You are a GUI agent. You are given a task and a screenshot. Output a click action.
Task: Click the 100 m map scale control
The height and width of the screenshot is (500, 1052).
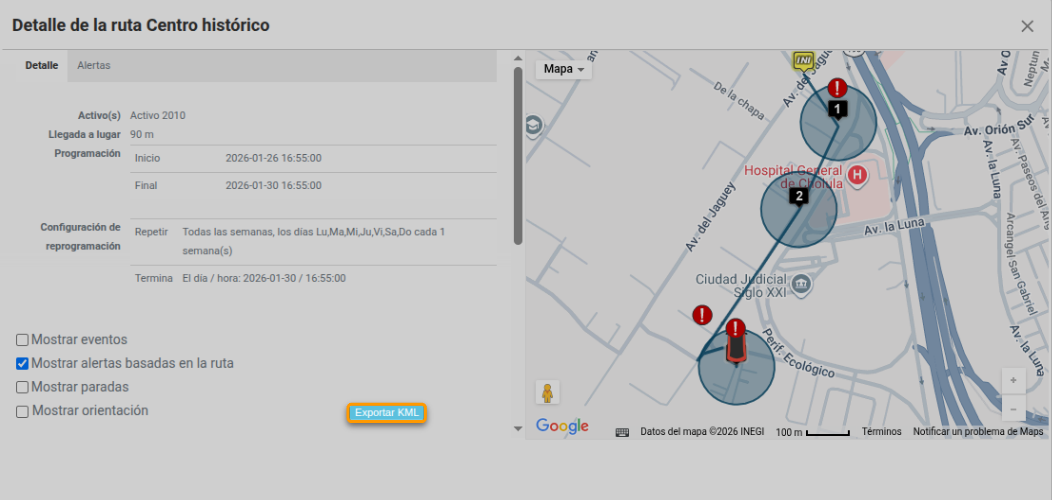(812, 432)
